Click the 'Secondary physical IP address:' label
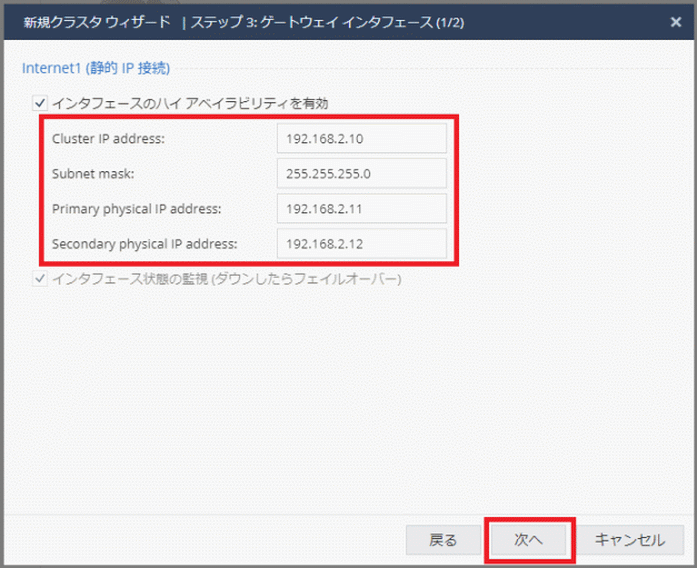The width and height of the screenshot is (697, 568). [144, 243]
